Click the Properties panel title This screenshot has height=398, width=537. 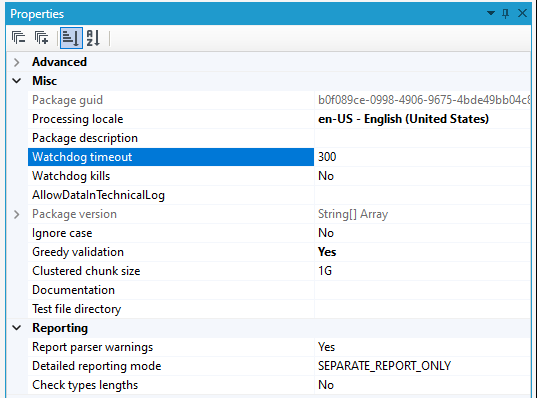pyautogui.click(x=37, y=14)
